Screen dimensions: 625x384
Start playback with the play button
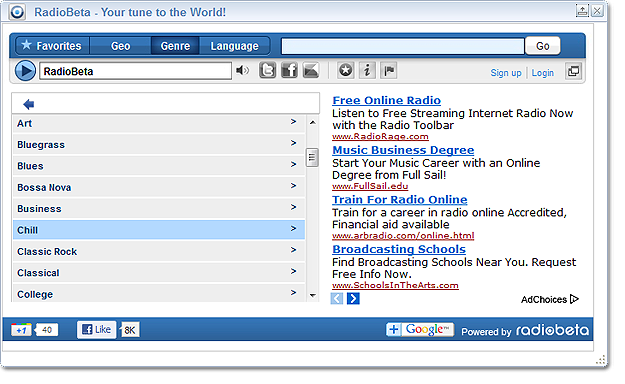pyautogui.click(x=25, y=71)
